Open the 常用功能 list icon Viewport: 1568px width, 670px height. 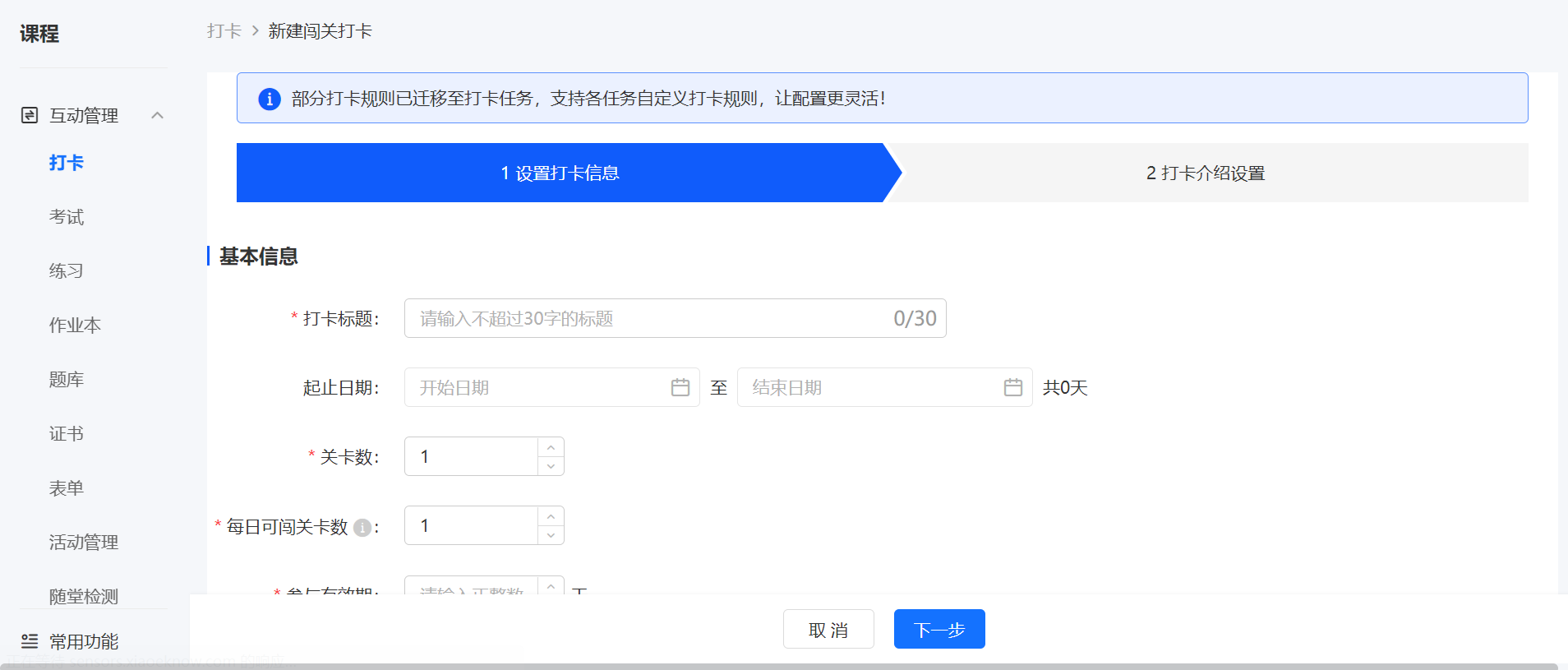tap(30, 641)
